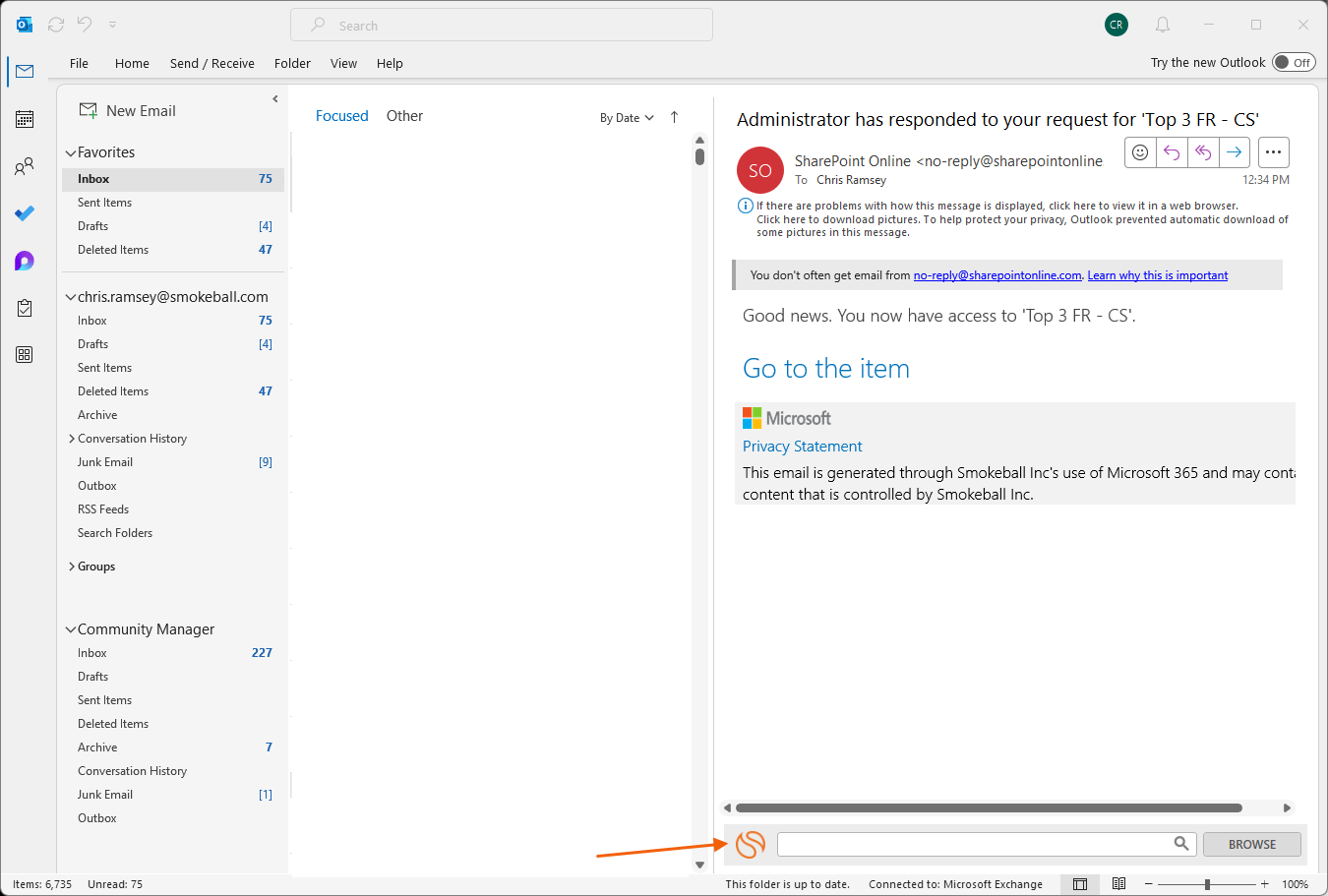
Task: Open the Tasks clipboard icon
Action: coord(25,308)
